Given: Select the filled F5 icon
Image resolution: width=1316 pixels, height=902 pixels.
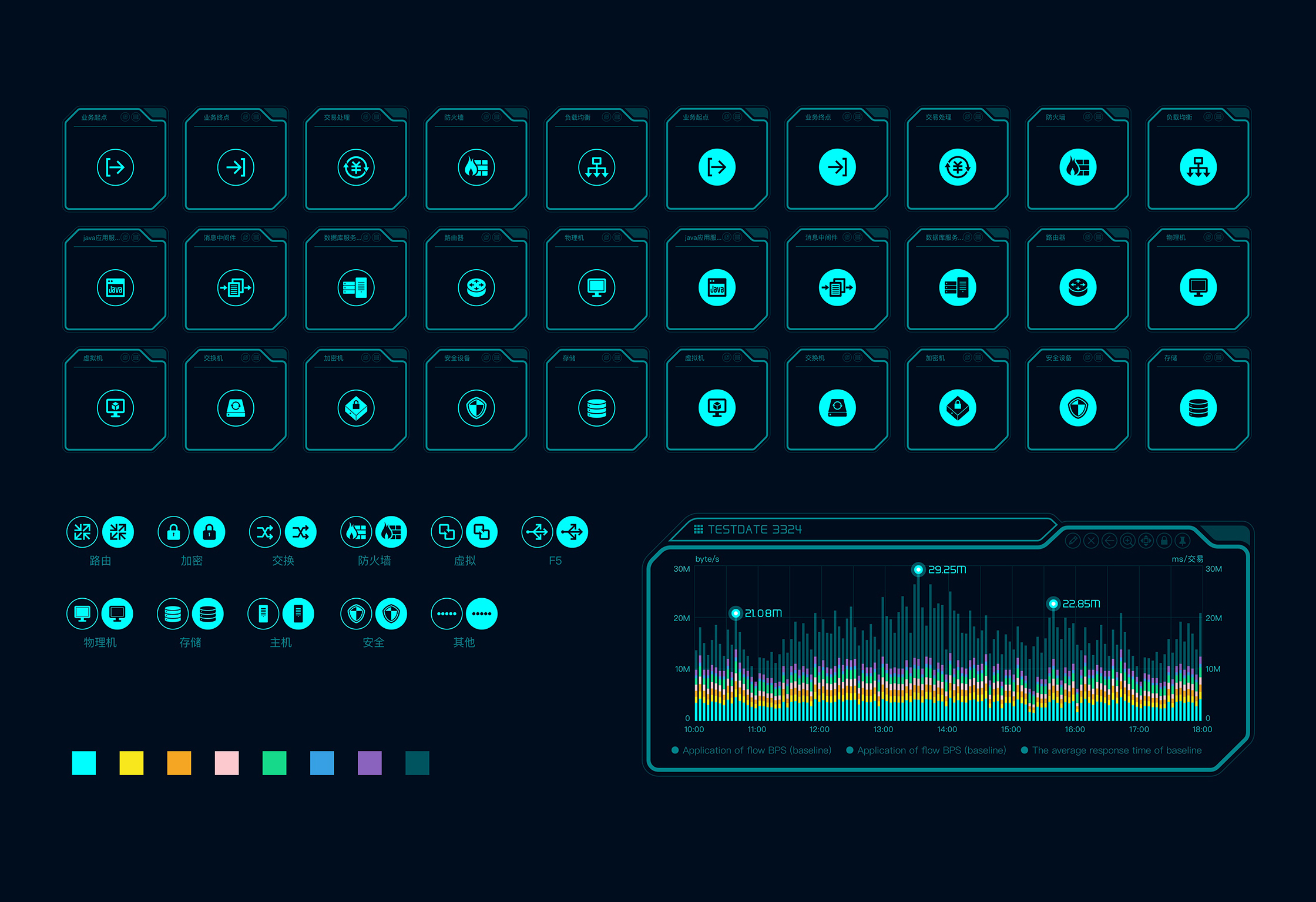Looking at the screenshot, I should tap(572, 532).
